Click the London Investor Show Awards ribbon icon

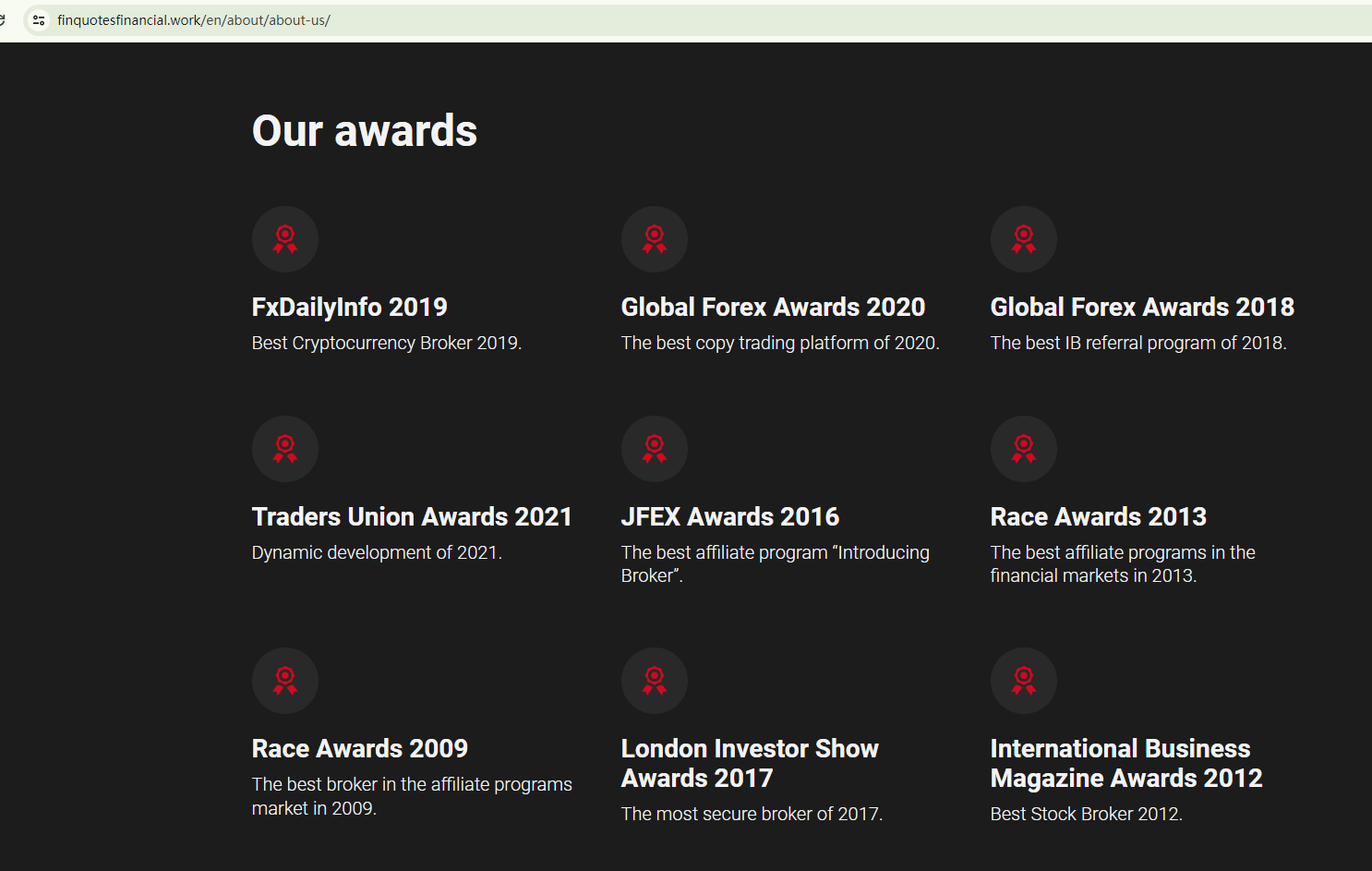click(655, 681)
